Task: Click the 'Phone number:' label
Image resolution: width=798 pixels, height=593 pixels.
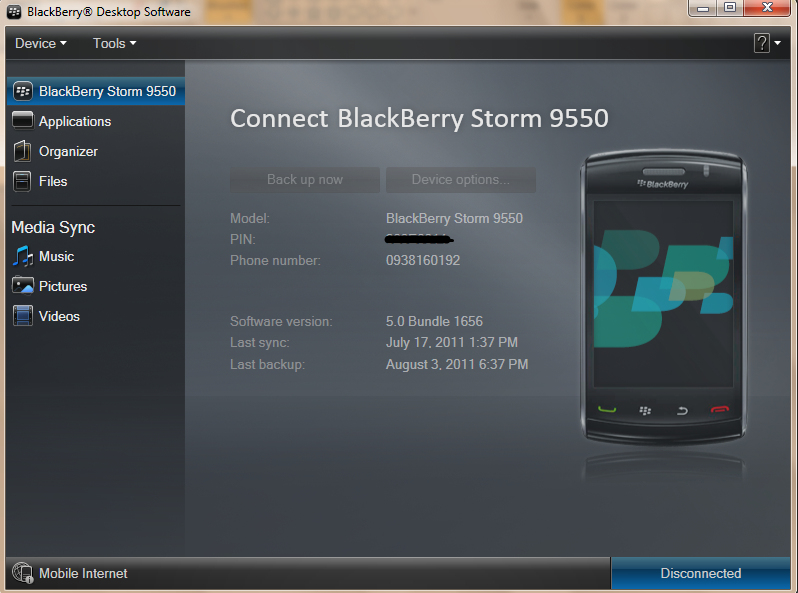Action: click(275, 260)
